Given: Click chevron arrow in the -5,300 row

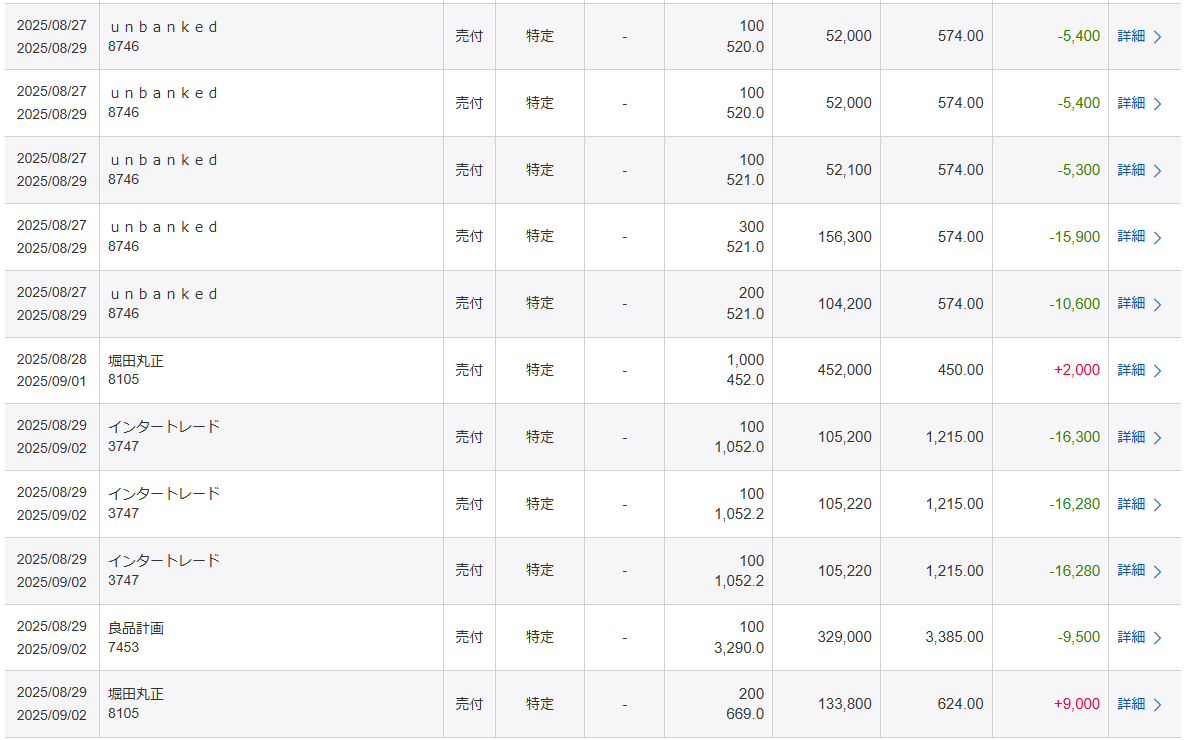Looking at the screenshot, I should tap(1157, 171).
